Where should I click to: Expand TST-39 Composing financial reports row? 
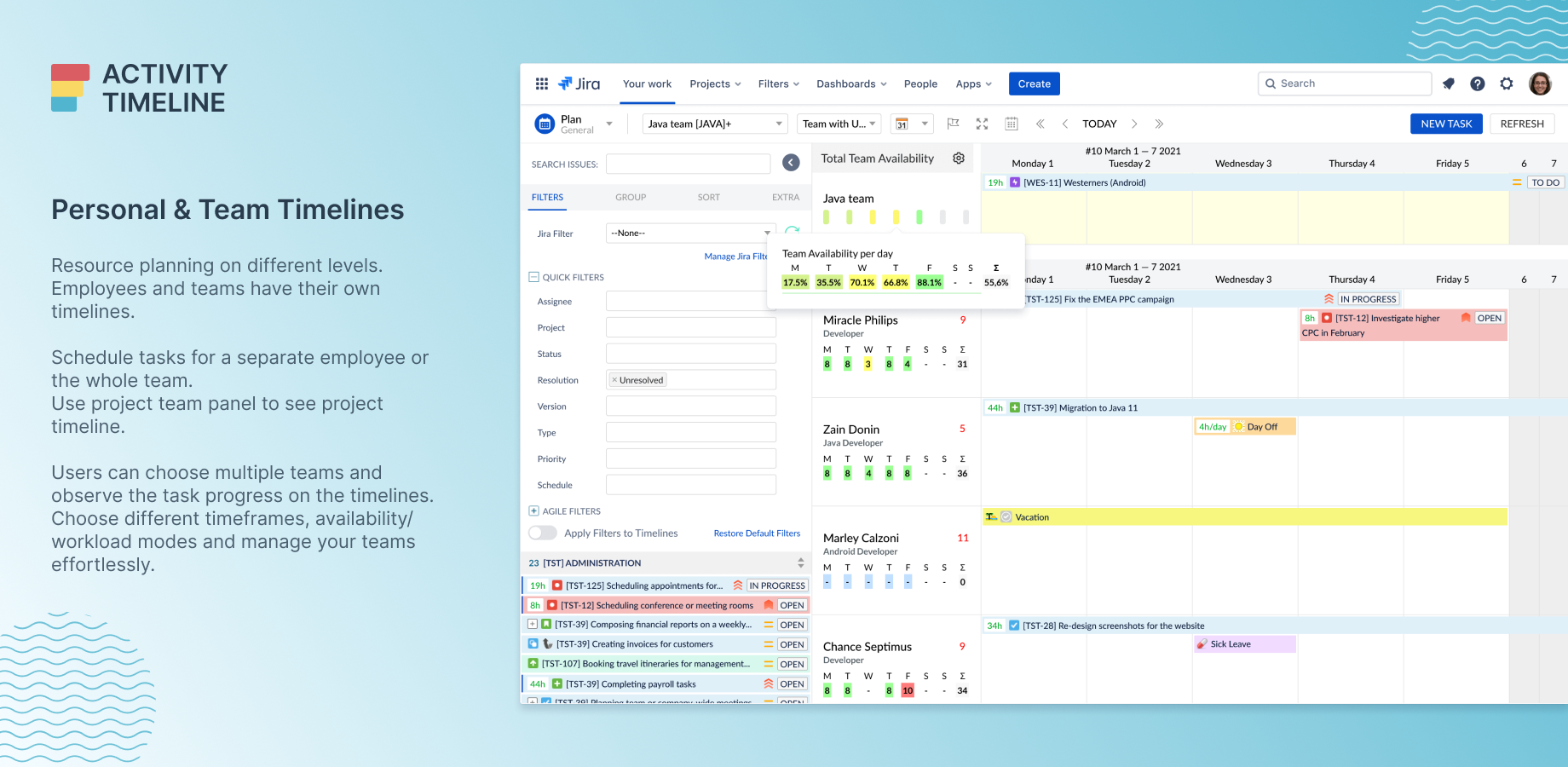point(533,624)
